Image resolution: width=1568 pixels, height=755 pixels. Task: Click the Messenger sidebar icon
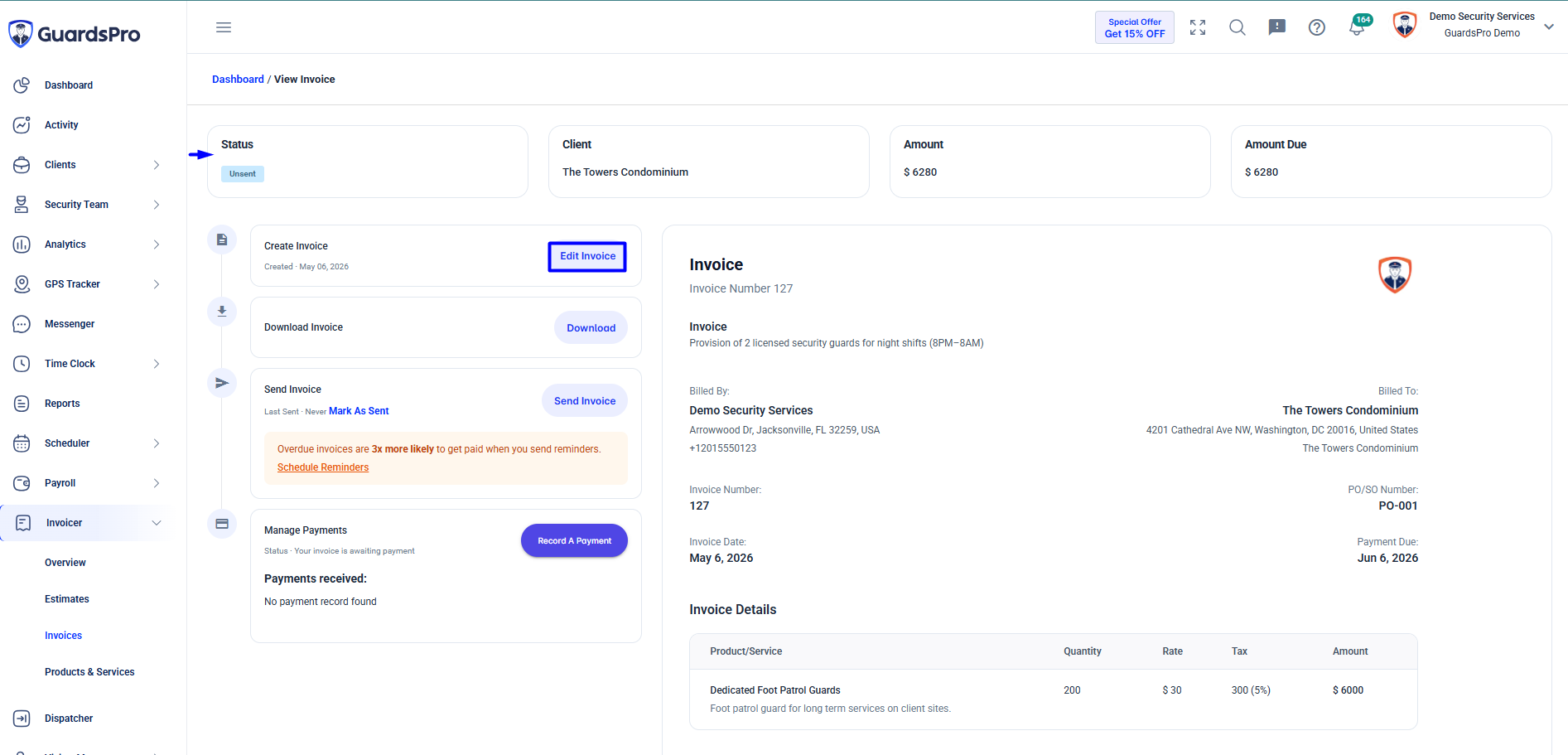pyautogui.click(x=22, y=324)
